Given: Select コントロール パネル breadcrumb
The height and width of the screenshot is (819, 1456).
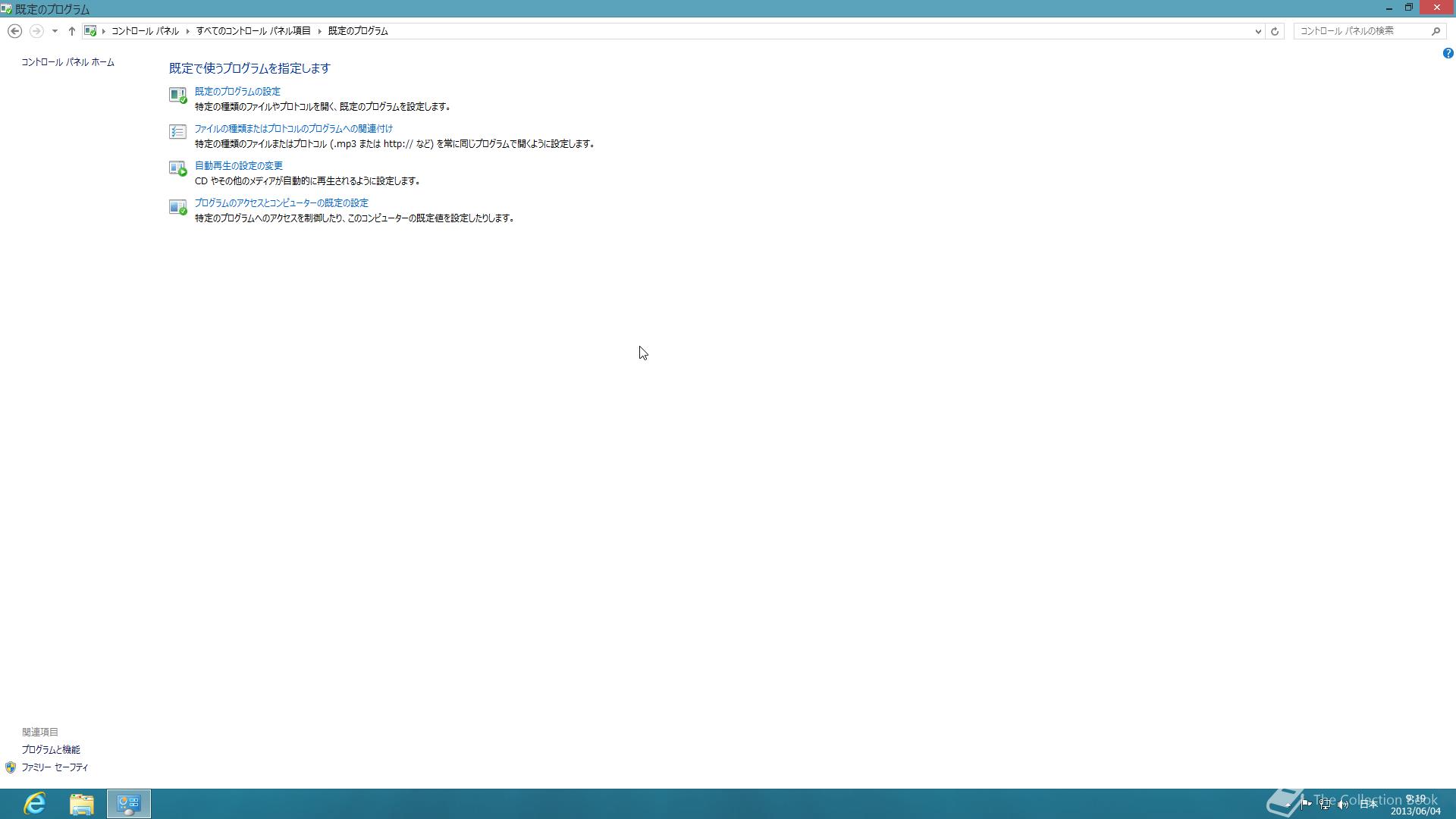Looking at the screenshot, I should tap(145, 31).
